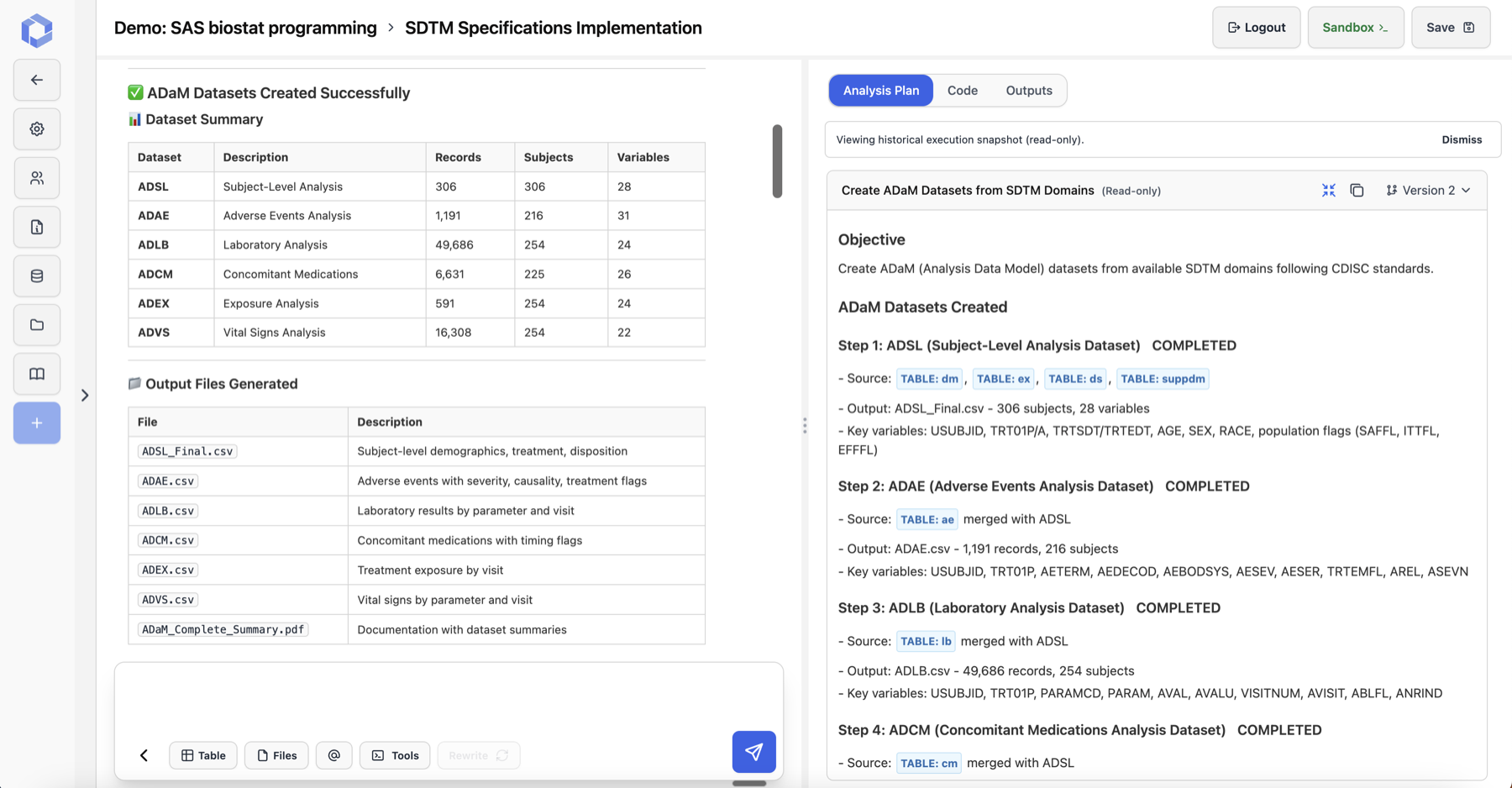
Task: Click the Save button
Action: pyautogui.click(x=1450, y=28)
